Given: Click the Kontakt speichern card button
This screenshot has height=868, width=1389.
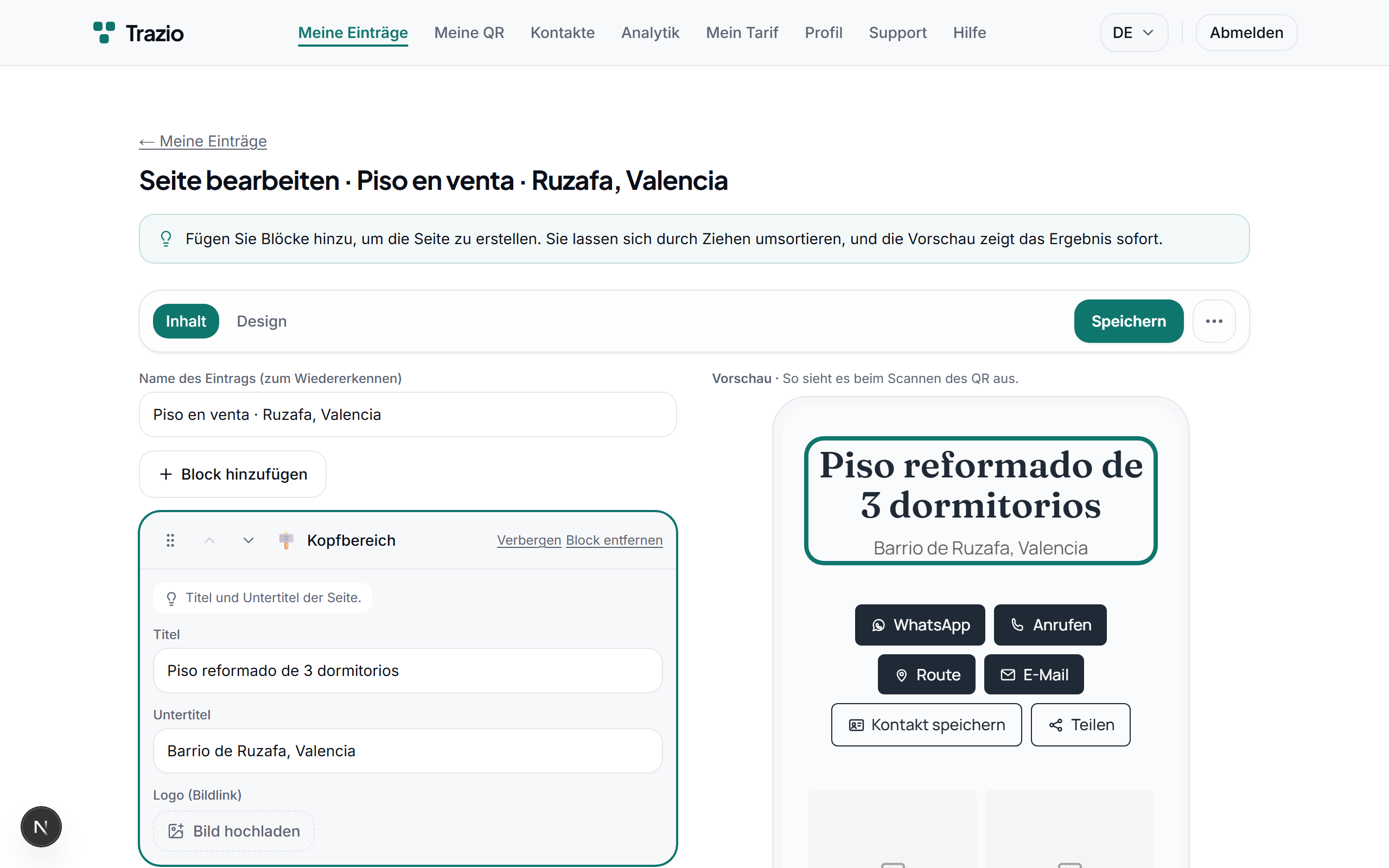Looking at the screenshot, I should click(x=926, y=724).
